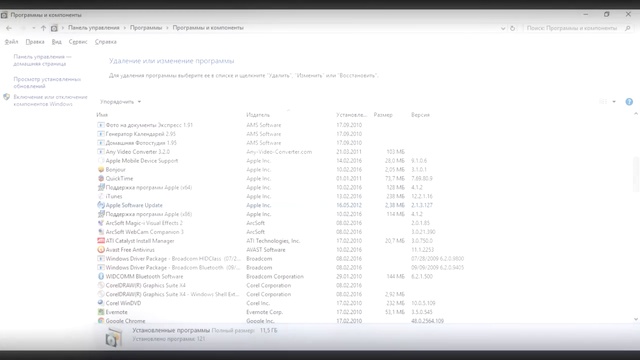Click the CorelDRAW Graphics Suite X4 icon

click(101, 285)
